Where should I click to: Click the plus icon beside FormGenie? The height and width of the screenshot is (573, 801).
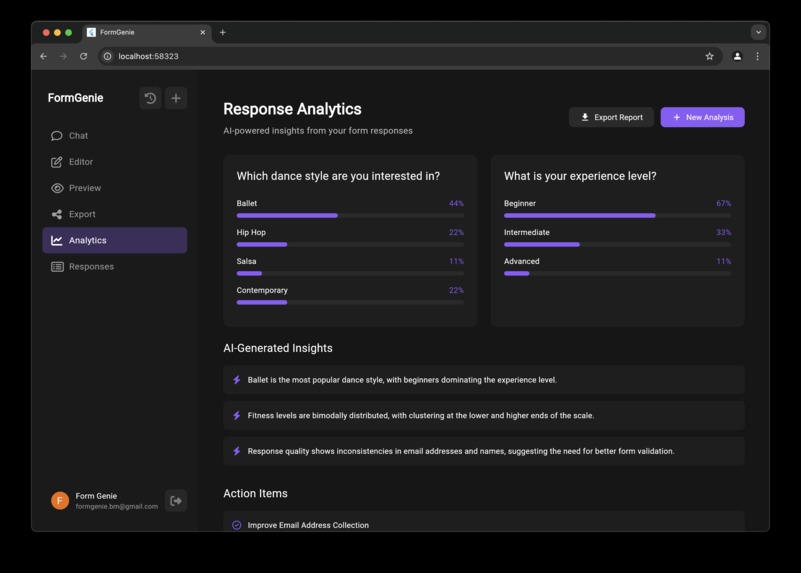[x=176, y=98]
